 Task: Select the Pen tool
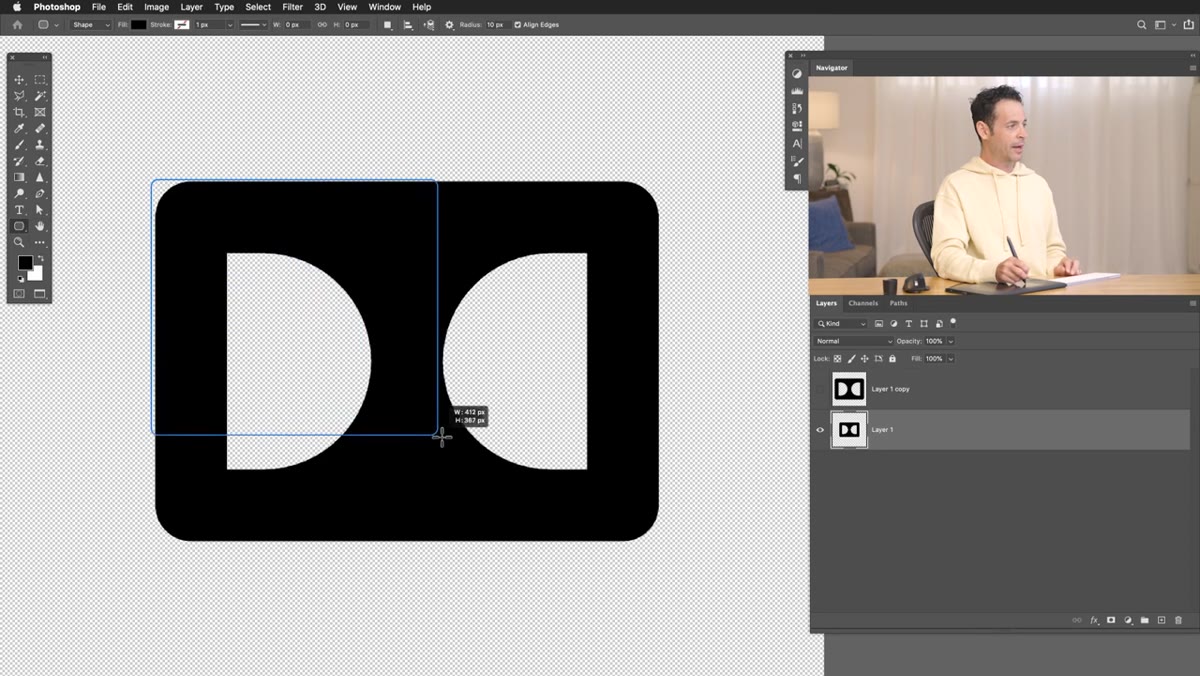tap(40, 193)
